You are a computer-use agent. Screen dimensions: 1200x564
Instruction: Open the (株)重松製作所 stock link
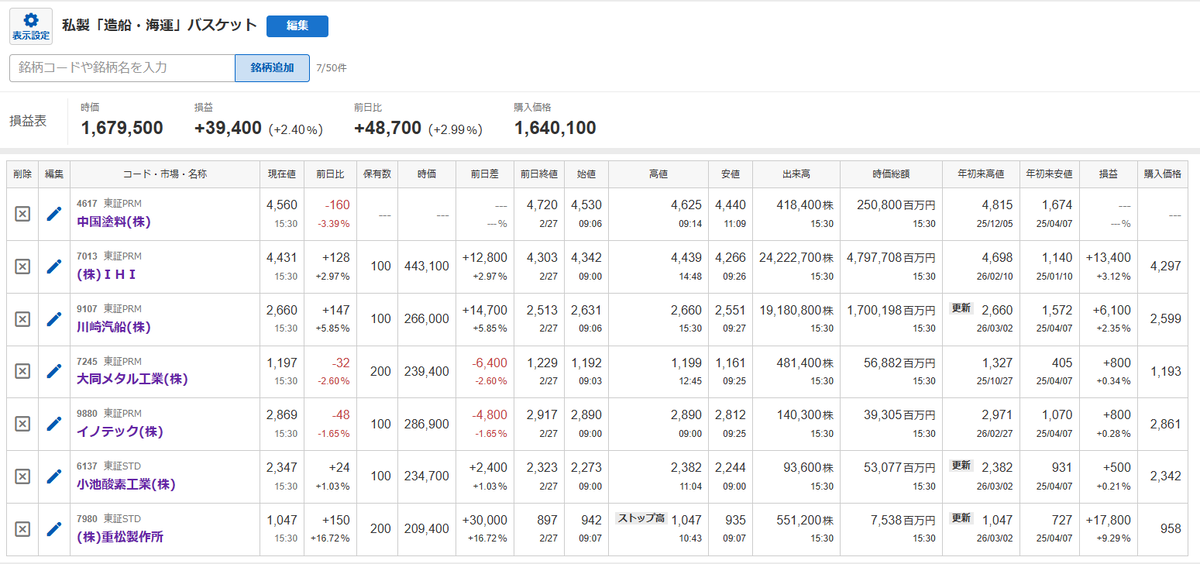120,537
